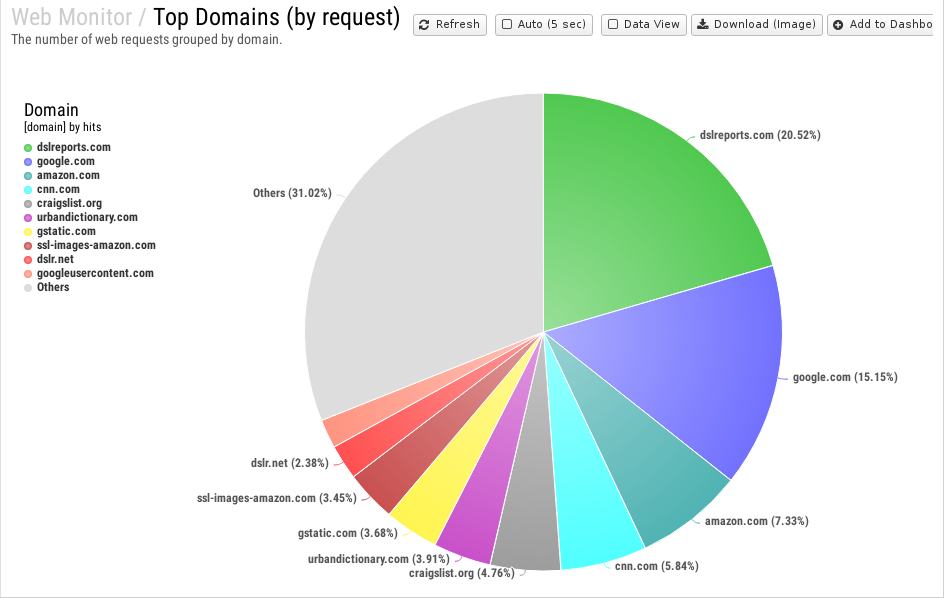The width and height of the screenshot is (944, 598).
Task: Click the urbandictionary.com (3.91%) pie label
Action: click(x=379, y=559)
